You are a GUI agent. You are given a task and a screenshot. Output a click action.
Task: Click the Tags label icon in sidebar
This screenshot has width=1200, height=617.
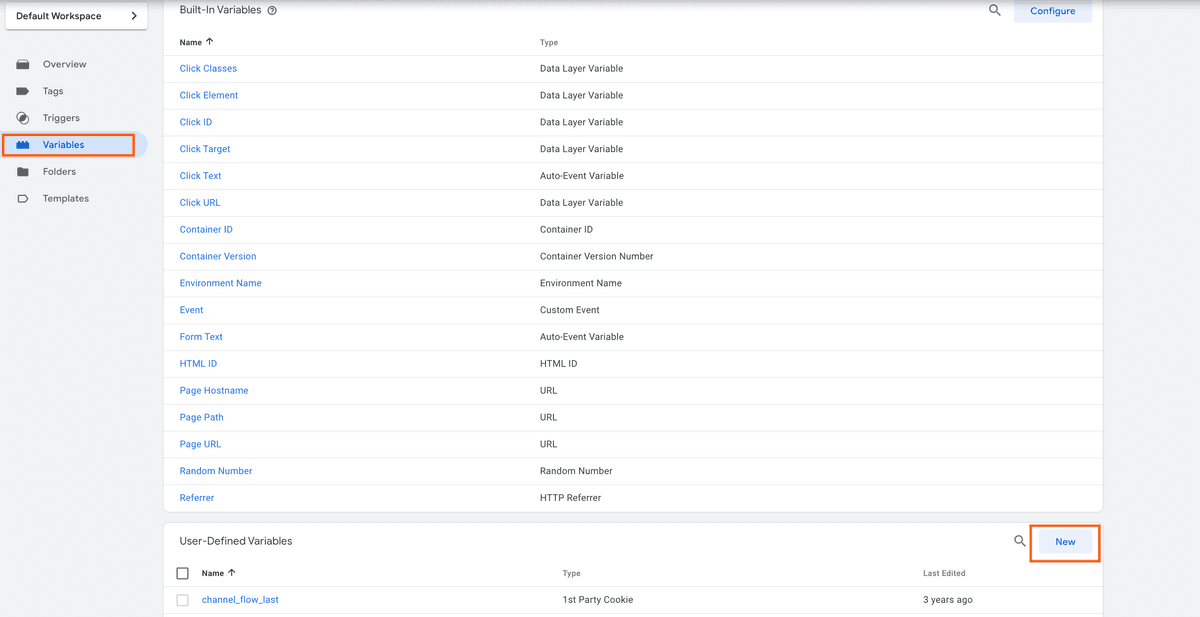pos(23,91)
